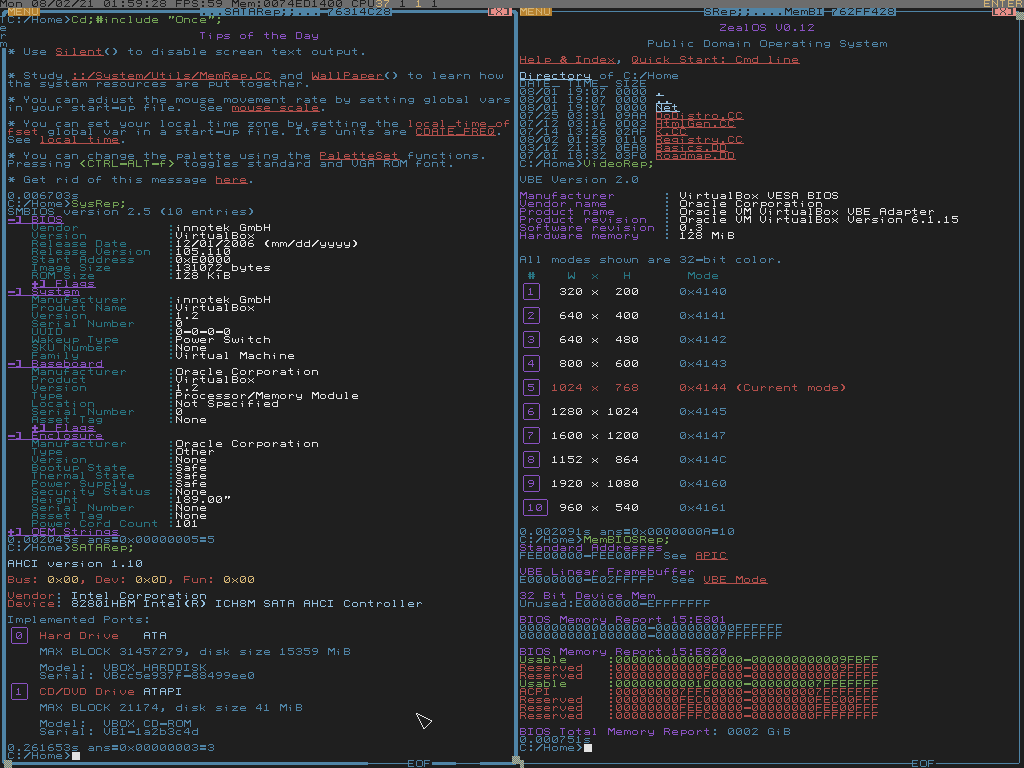Open the Help & Index link
The width and height of the screenshot is (1024, 768).
click(568, 59)
